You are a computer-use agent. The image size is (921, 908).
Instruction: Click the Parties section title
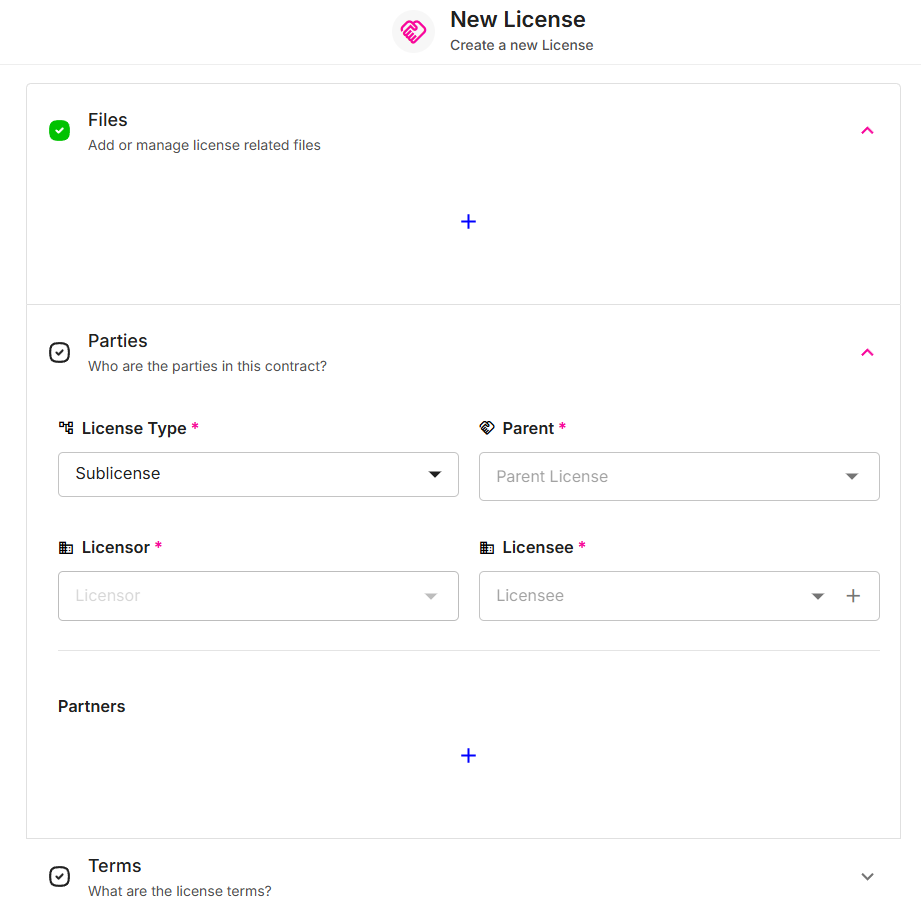pyautogui.click(x=117, y=341)
